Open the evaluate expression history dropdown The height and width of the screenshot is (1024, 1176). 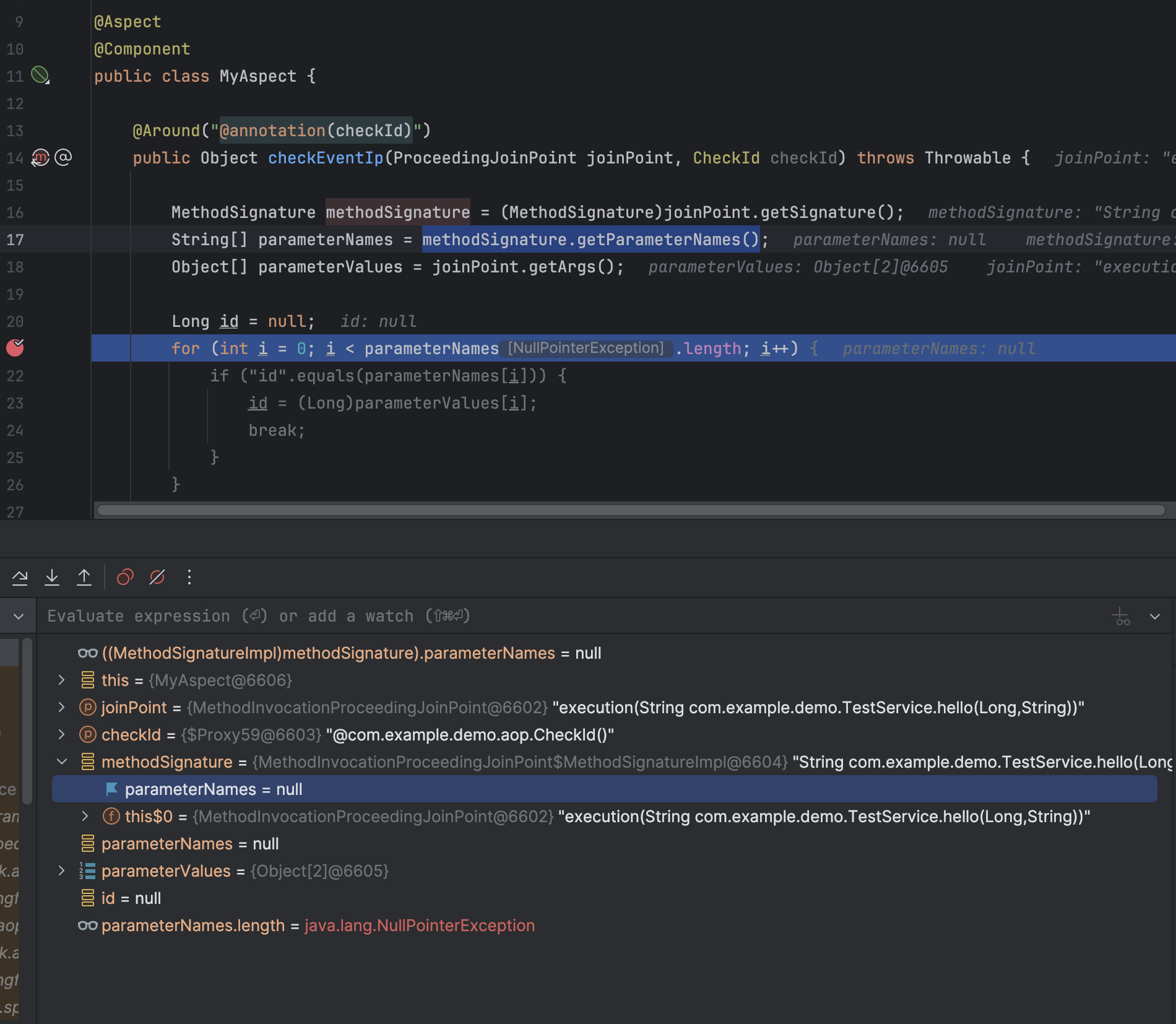[1155, 617]
